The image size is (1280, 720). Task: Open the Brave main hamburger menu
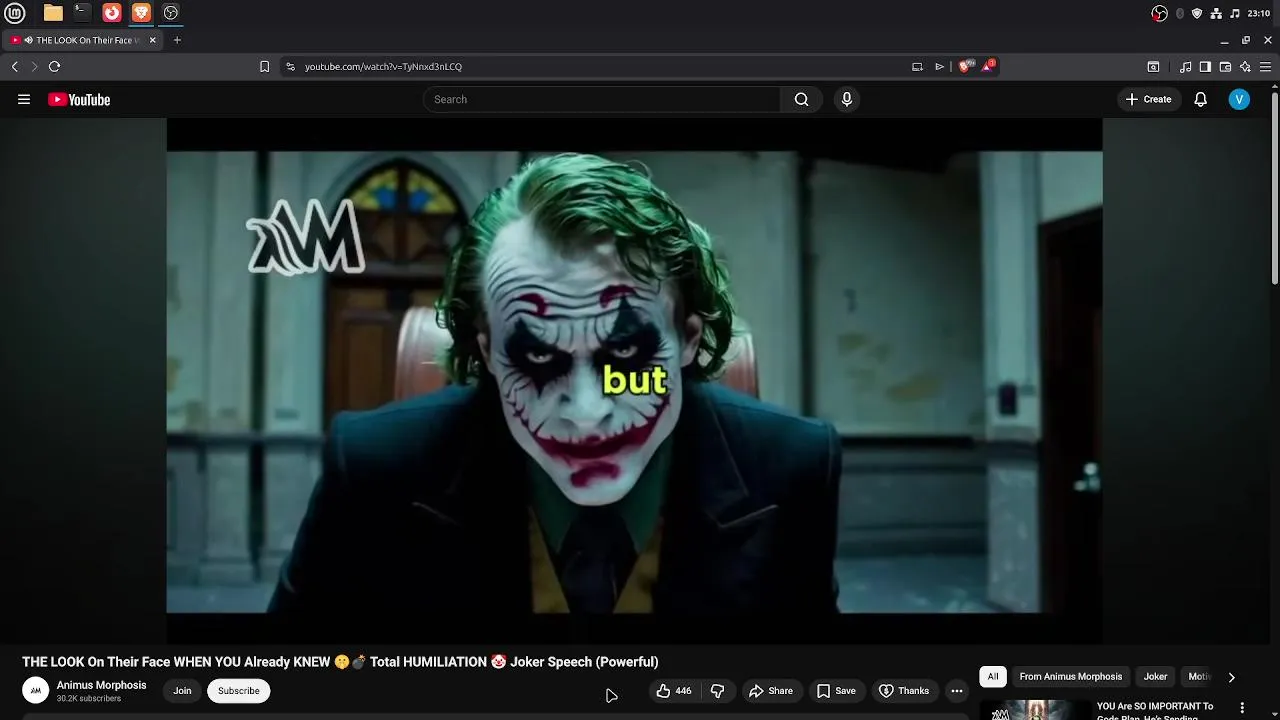click(1265, 67)
